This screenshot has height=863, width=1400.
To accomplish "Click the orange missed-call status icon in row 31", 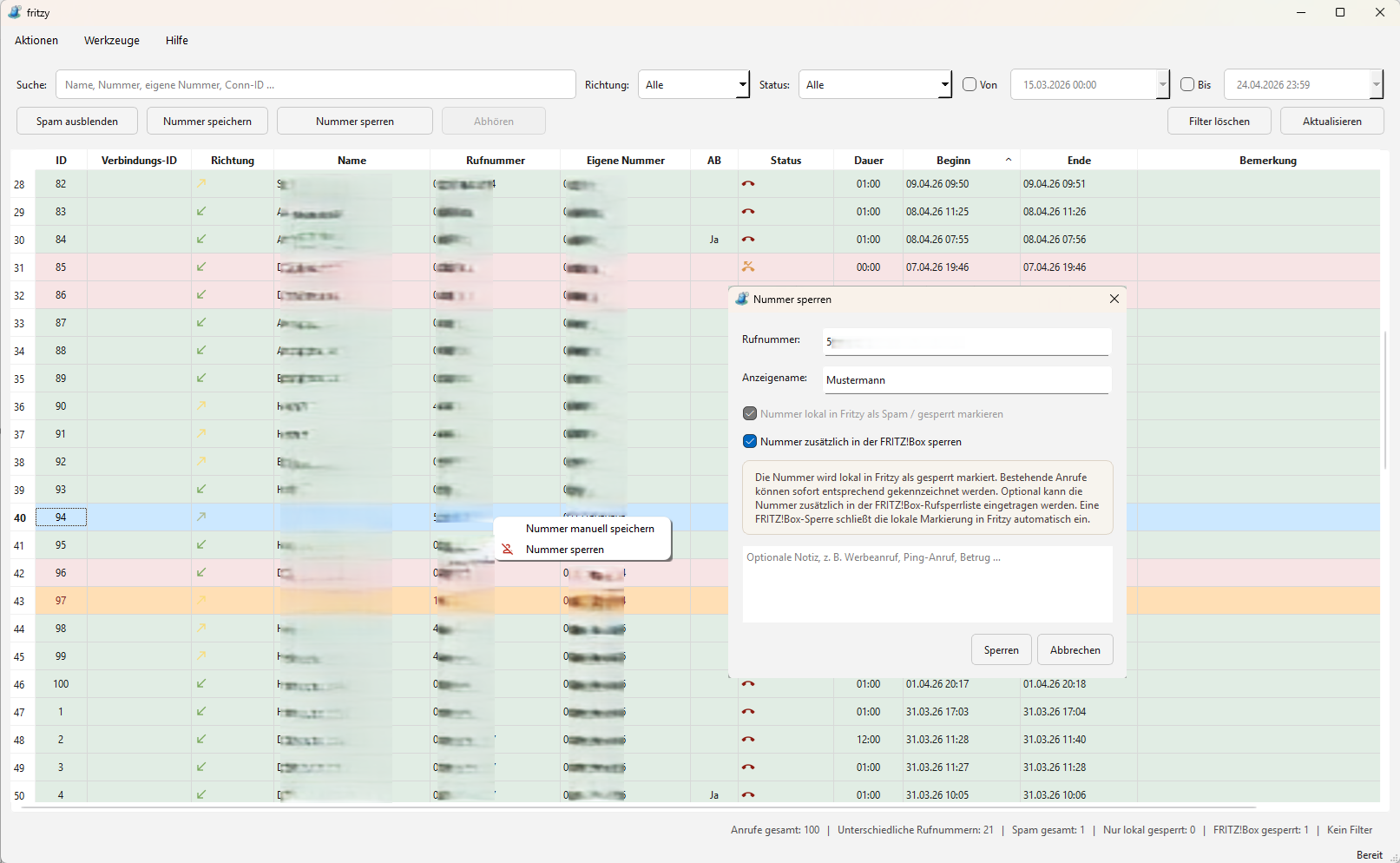I will coord(748,267).
